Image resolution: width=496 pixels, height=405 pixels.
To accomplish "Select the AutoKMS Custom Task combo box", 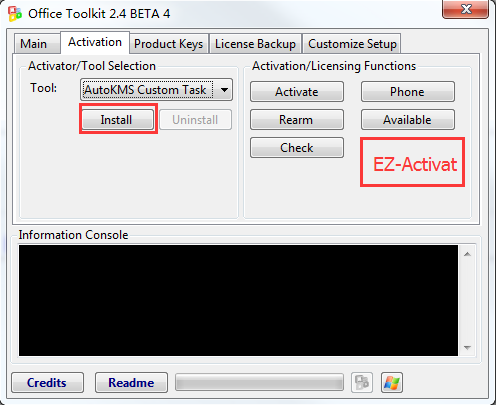I will click(156, 90).
